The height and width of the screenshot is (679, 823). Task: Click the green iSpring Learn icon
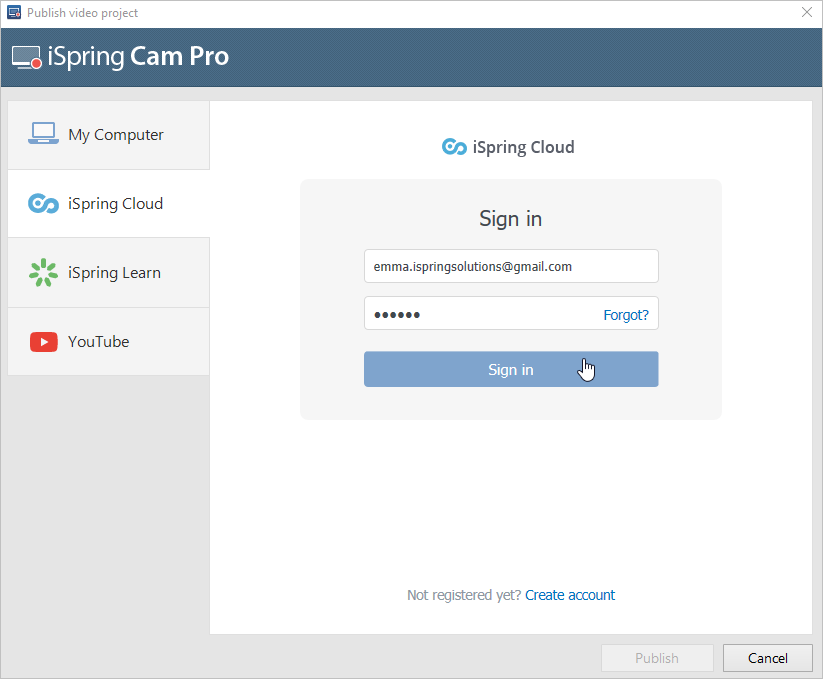coord(43,272)
